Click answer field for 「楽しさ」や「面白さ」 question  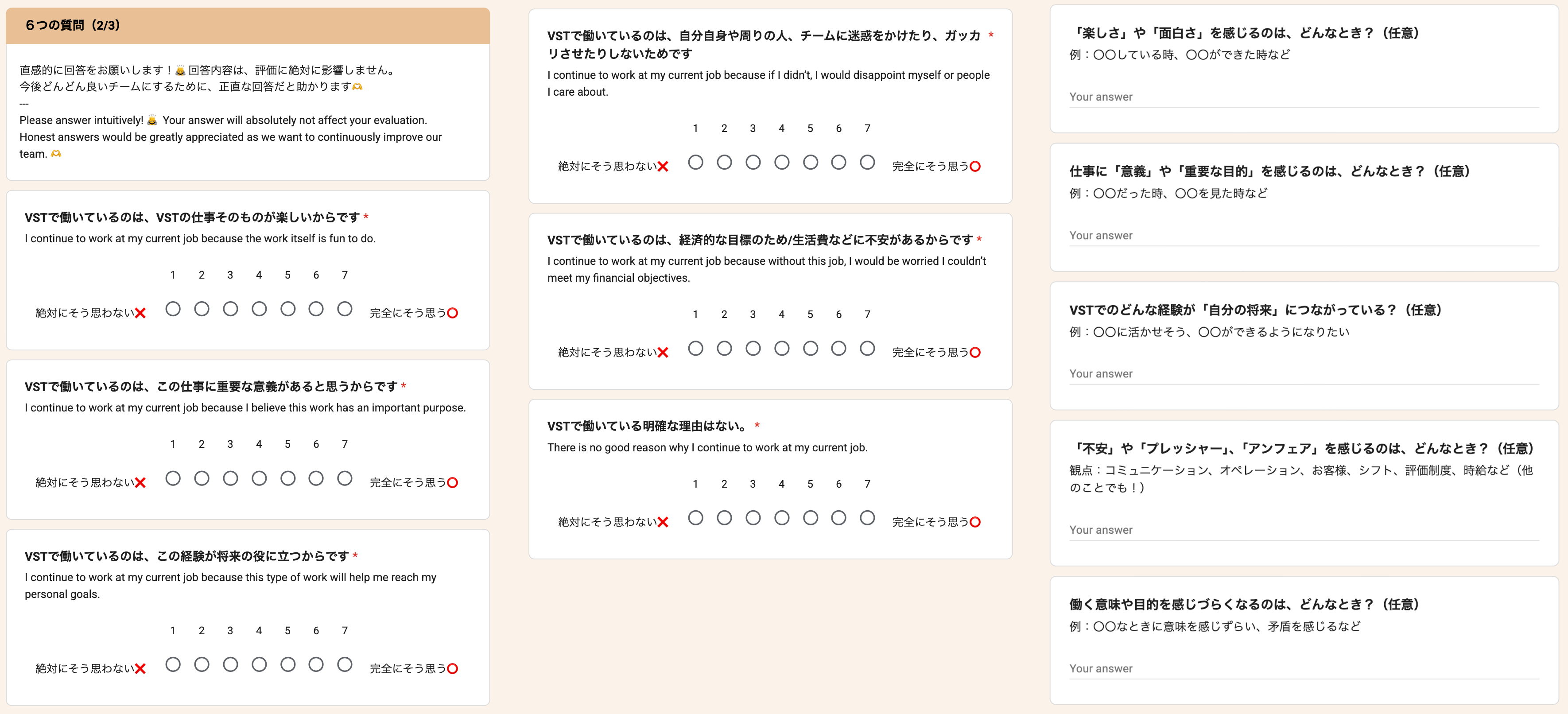[1304, 97]
